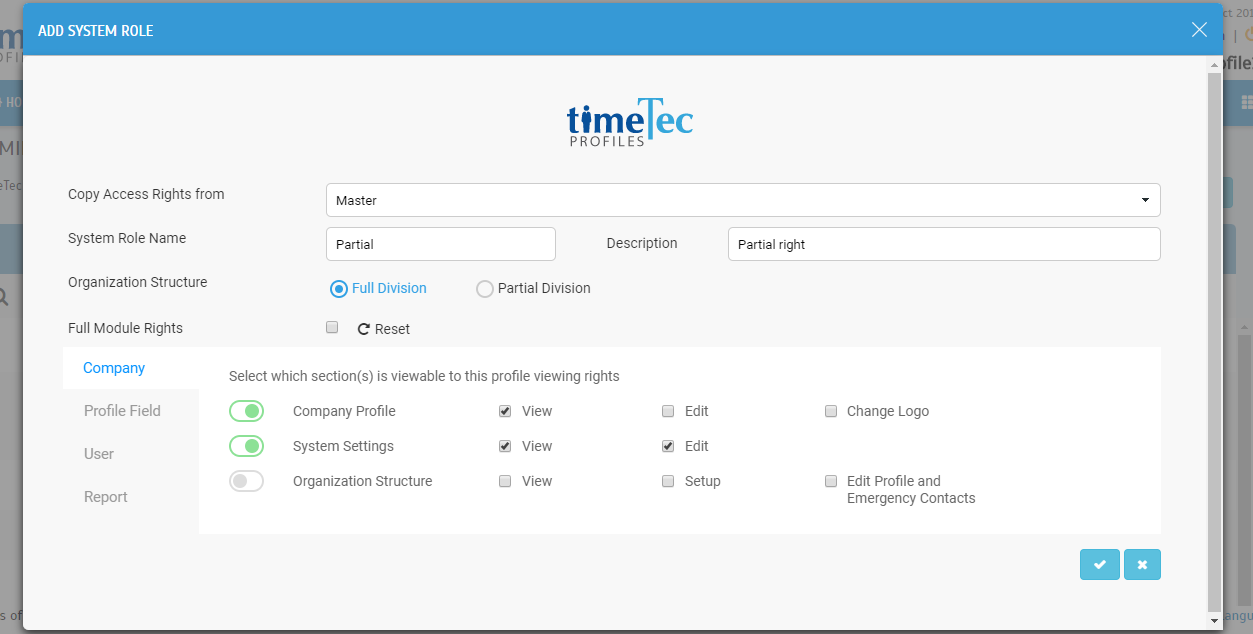Screen dimensions: 1253x634
Task: Switch to the Company tab
Action: pos(114,368)
